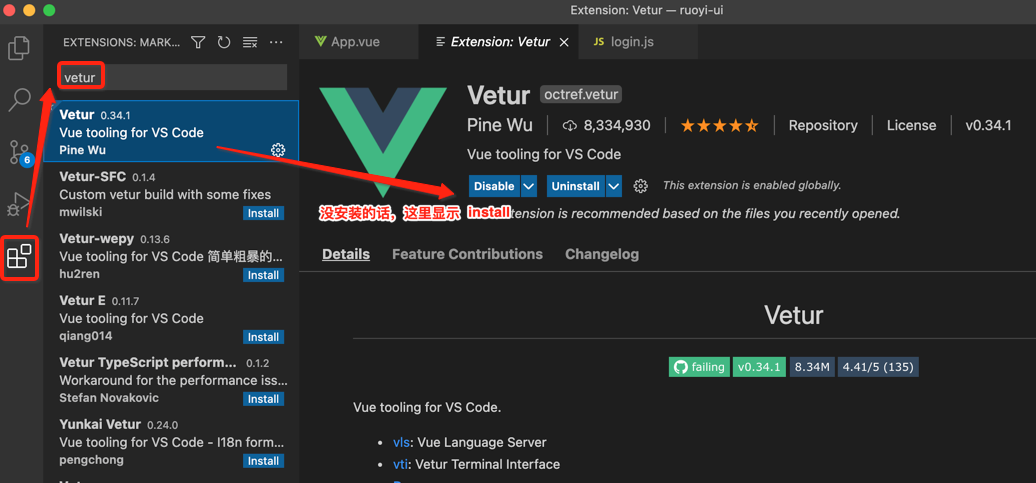Open the extensions panel more actions menu
This screenshot has height=483, width=1036.
(276, 42)
